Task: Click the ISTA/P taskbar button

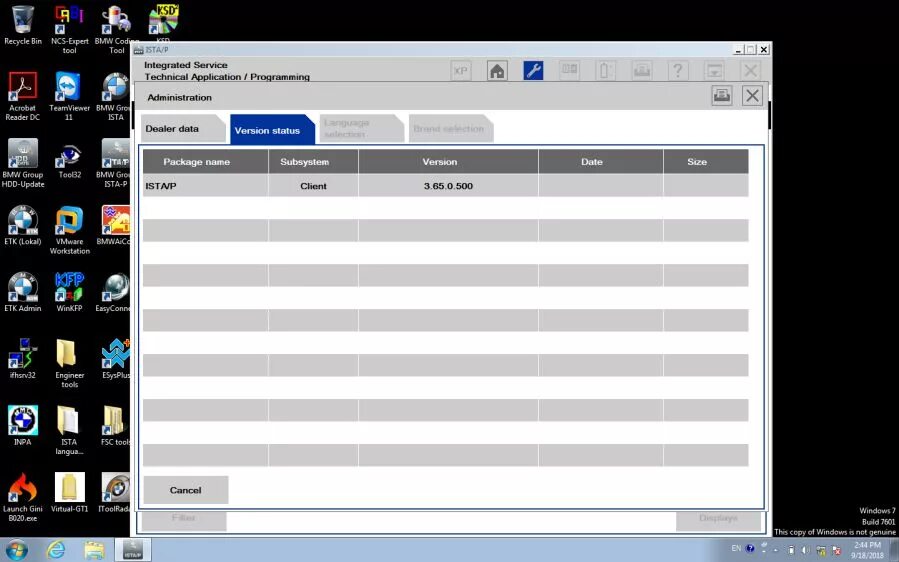Action: pos(133,549)
